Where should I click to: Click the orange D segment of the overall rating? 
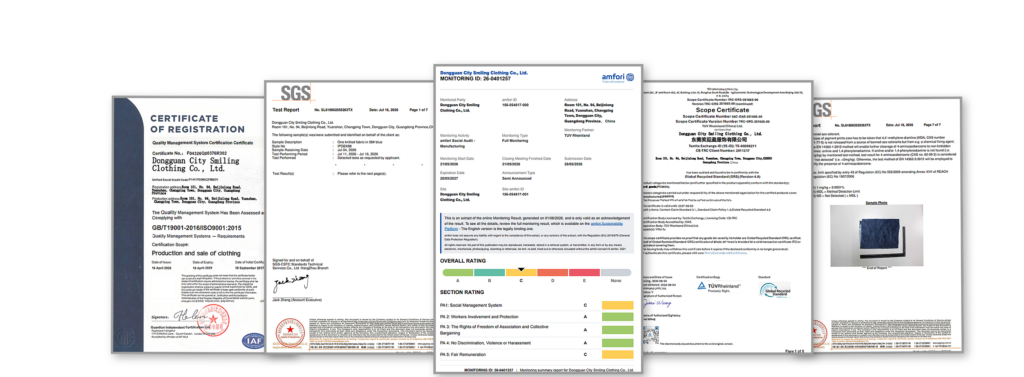click(552, 272)
